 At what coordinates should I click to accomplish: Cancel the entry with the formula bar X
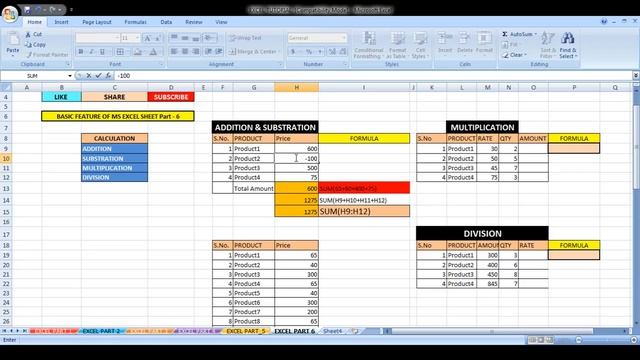click(x=89, y=76)
